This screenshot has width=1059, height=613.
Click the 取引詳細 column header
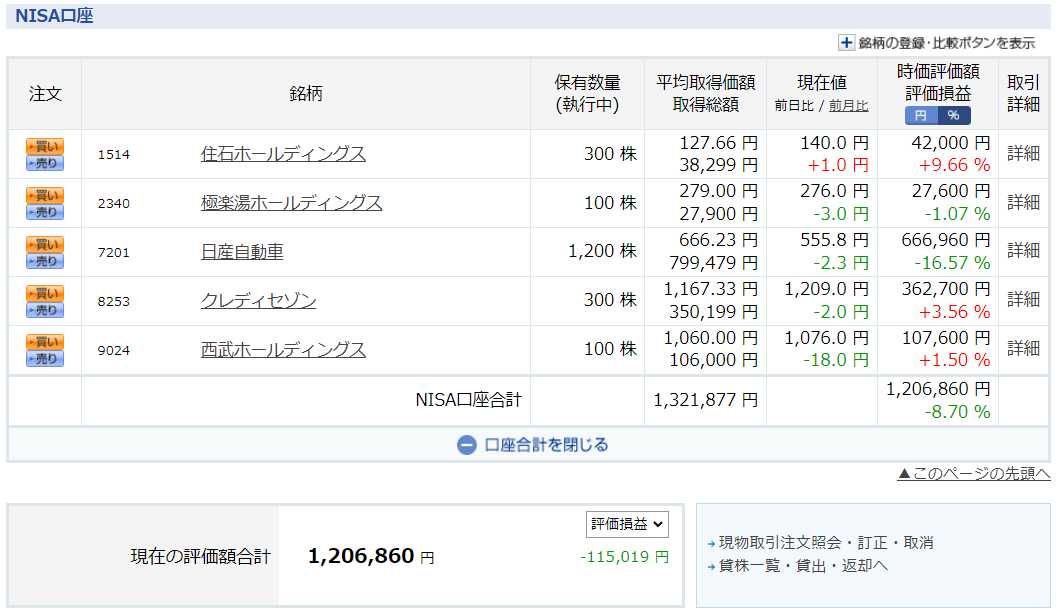[1023, 93]
